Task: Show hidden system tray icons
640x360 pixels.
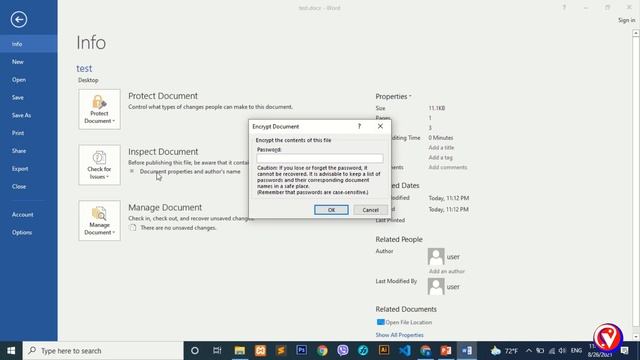Action: click(529, 351)
